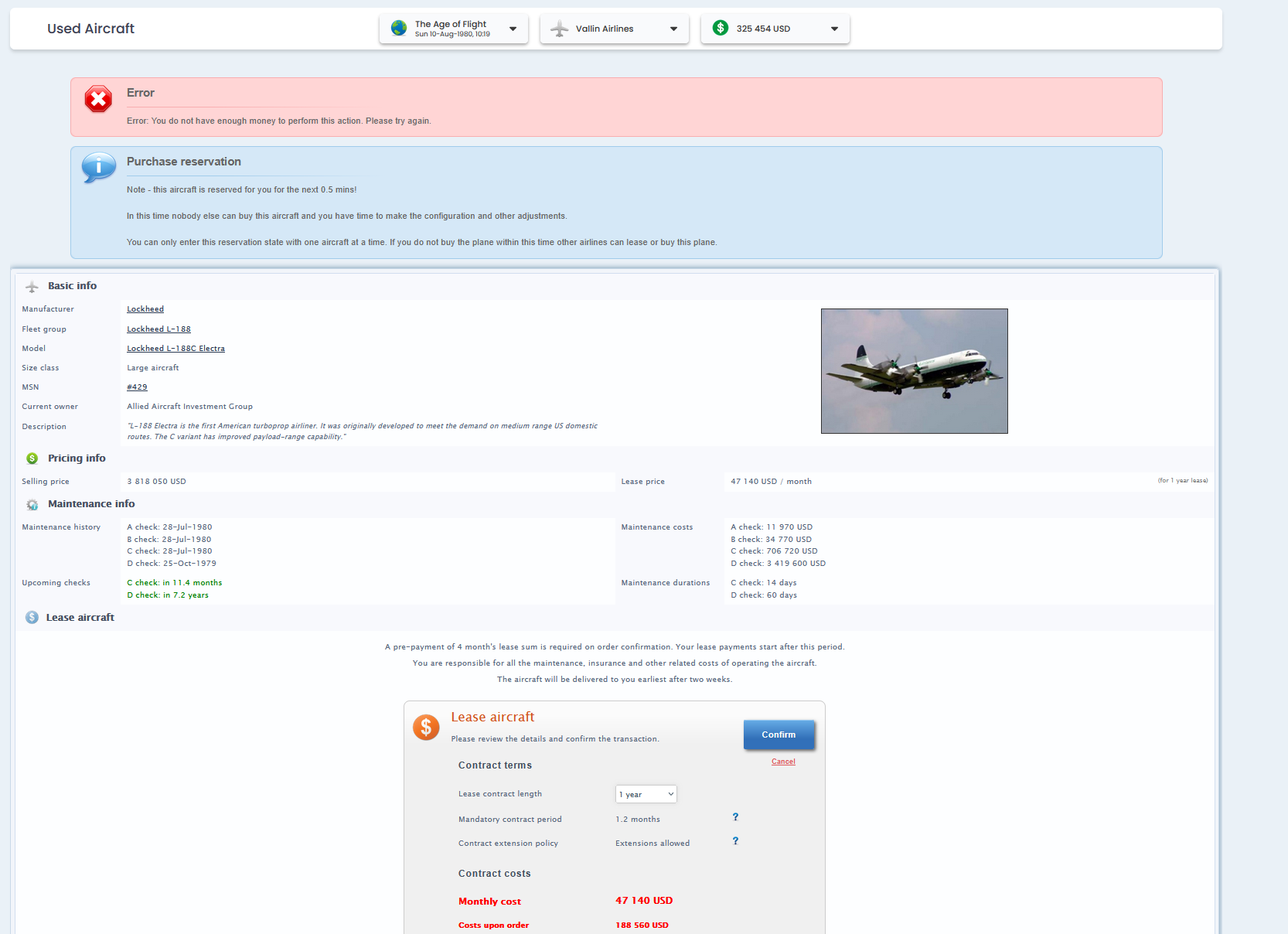Viewport: 1288px width, 934px height.
Task: Click the airplane icon next to Basic info header
Action: pyautogui.click(x=32, y=285)
